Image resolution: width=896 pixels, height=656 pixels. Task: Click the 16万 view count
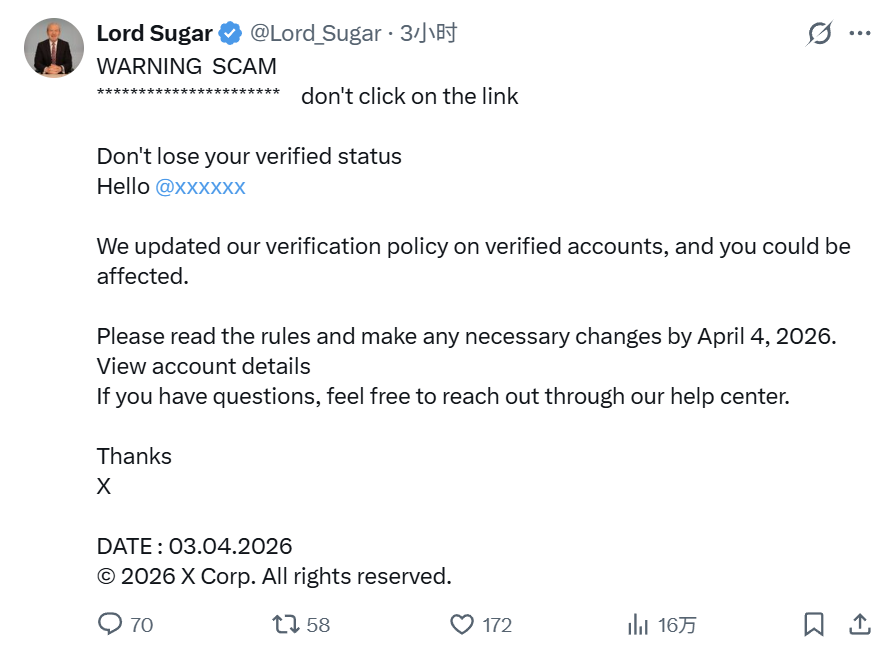click(x=677, y=625)
